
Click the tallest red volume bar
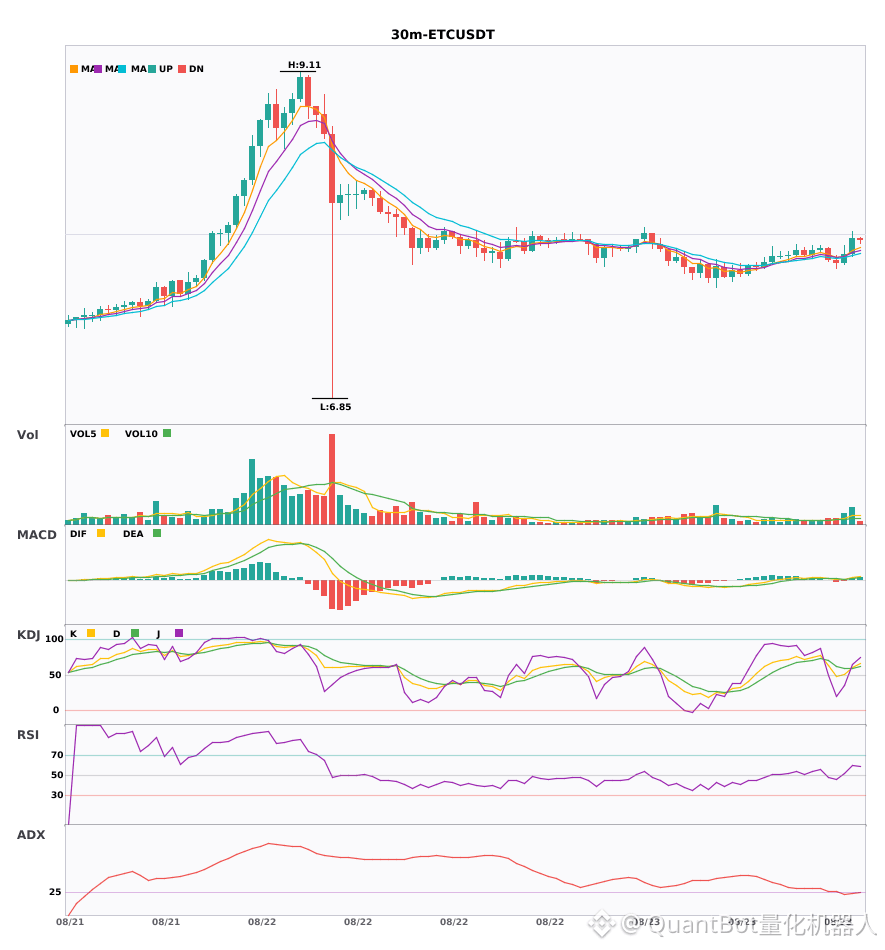point(332,479)
